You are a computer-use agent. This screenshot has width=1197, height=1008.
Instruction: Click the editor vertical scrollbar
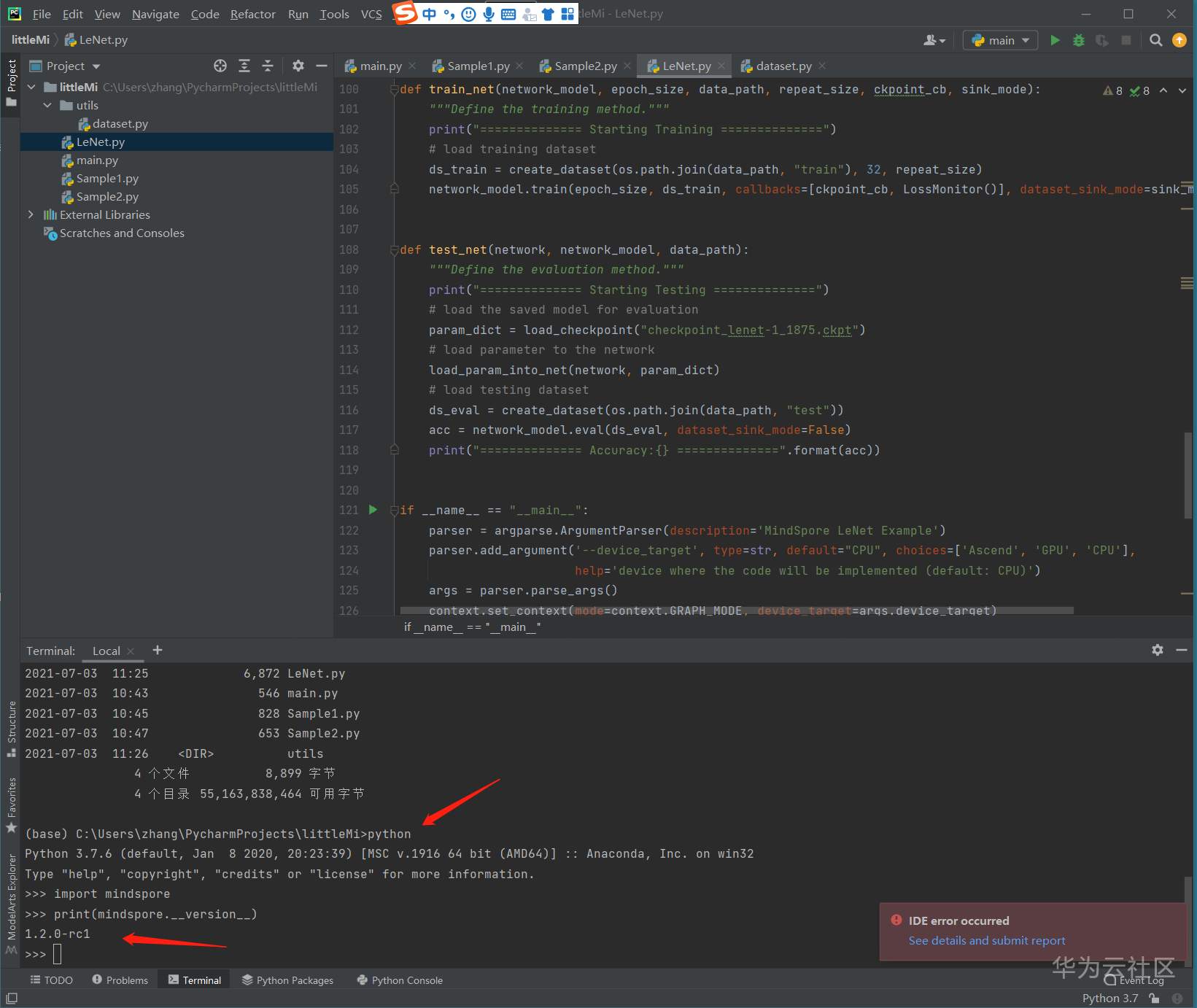click(1187, 474)
